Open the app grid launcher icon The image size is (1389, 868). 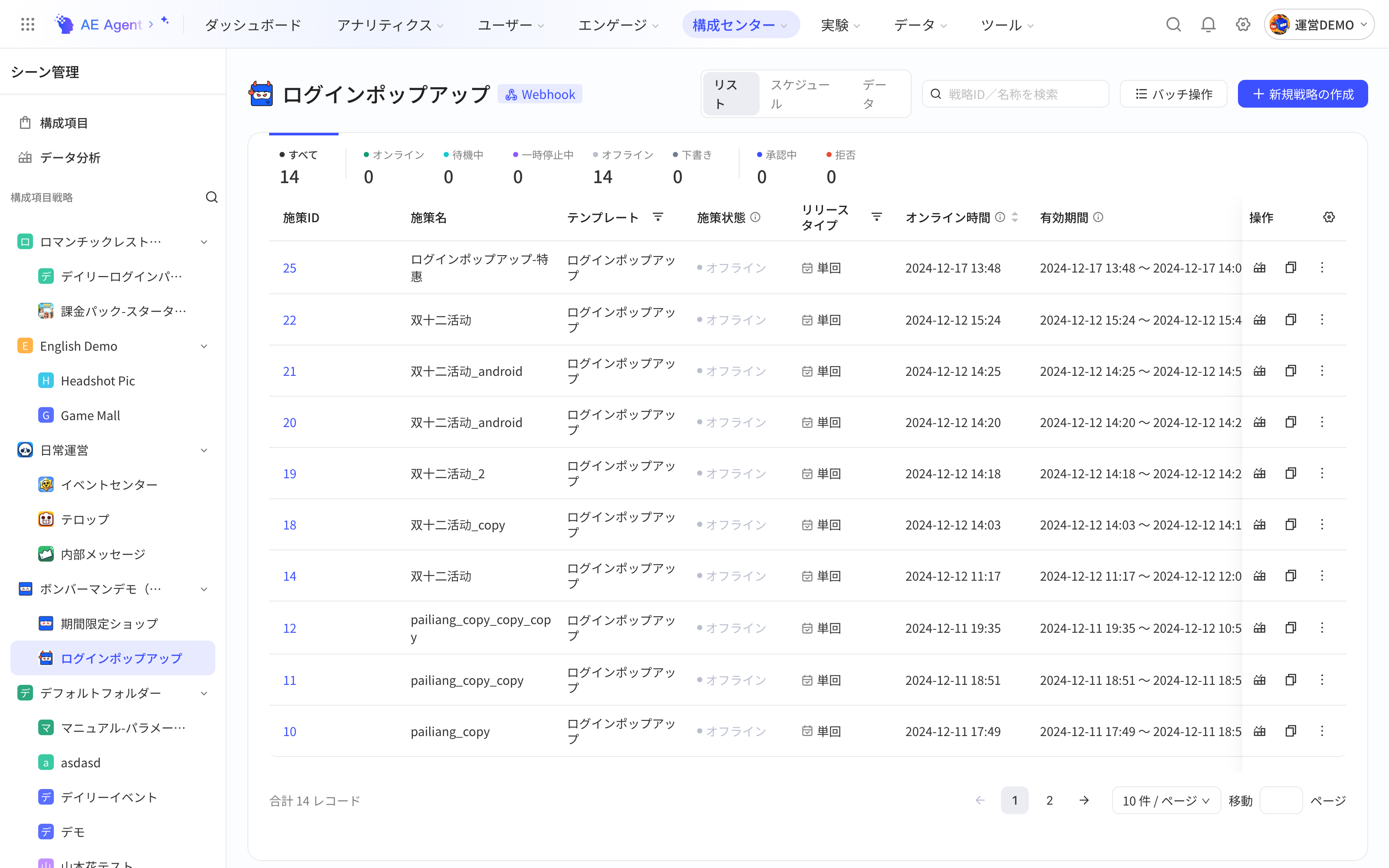click(27, 25)
